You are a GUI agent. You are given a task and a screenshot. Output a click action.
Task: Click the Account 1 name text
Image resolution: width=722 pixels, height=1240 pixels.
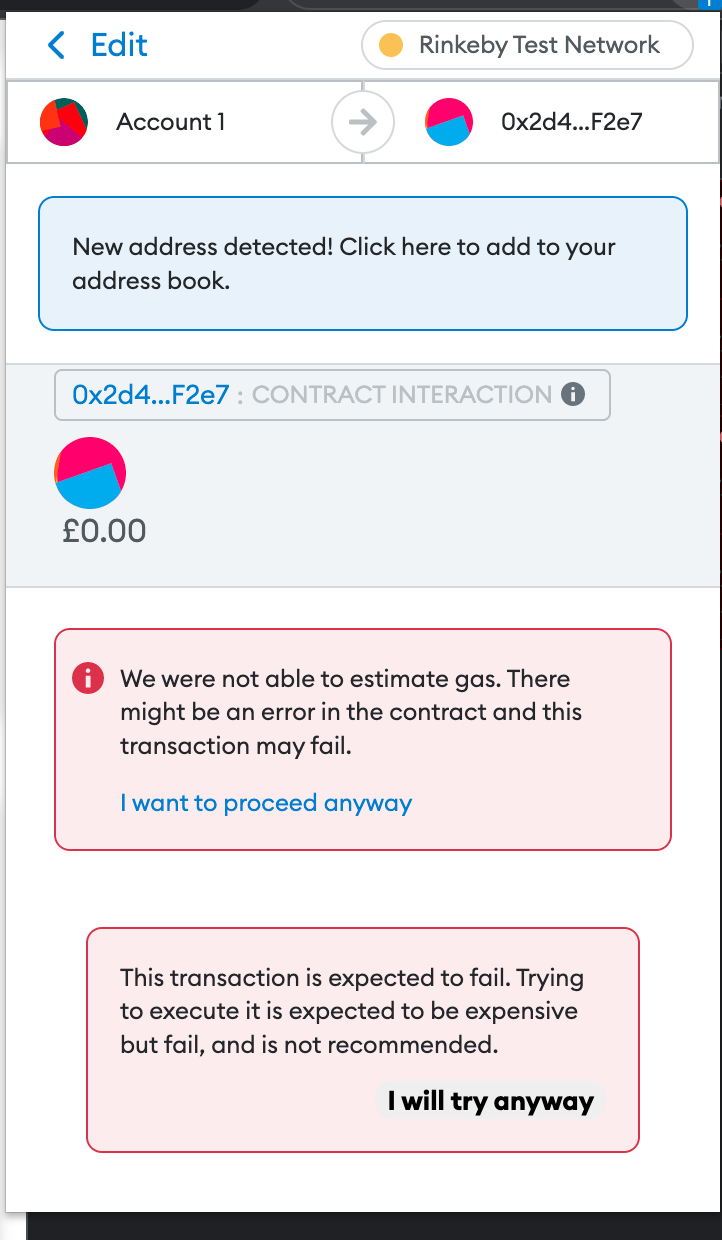(170, 121)
